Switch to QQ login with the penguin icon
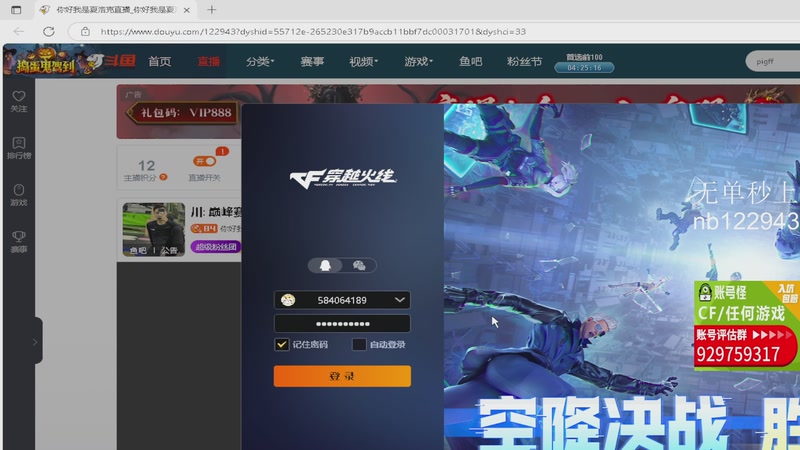Viewport: 800px width, 450px height. click(x=325, y=265)
